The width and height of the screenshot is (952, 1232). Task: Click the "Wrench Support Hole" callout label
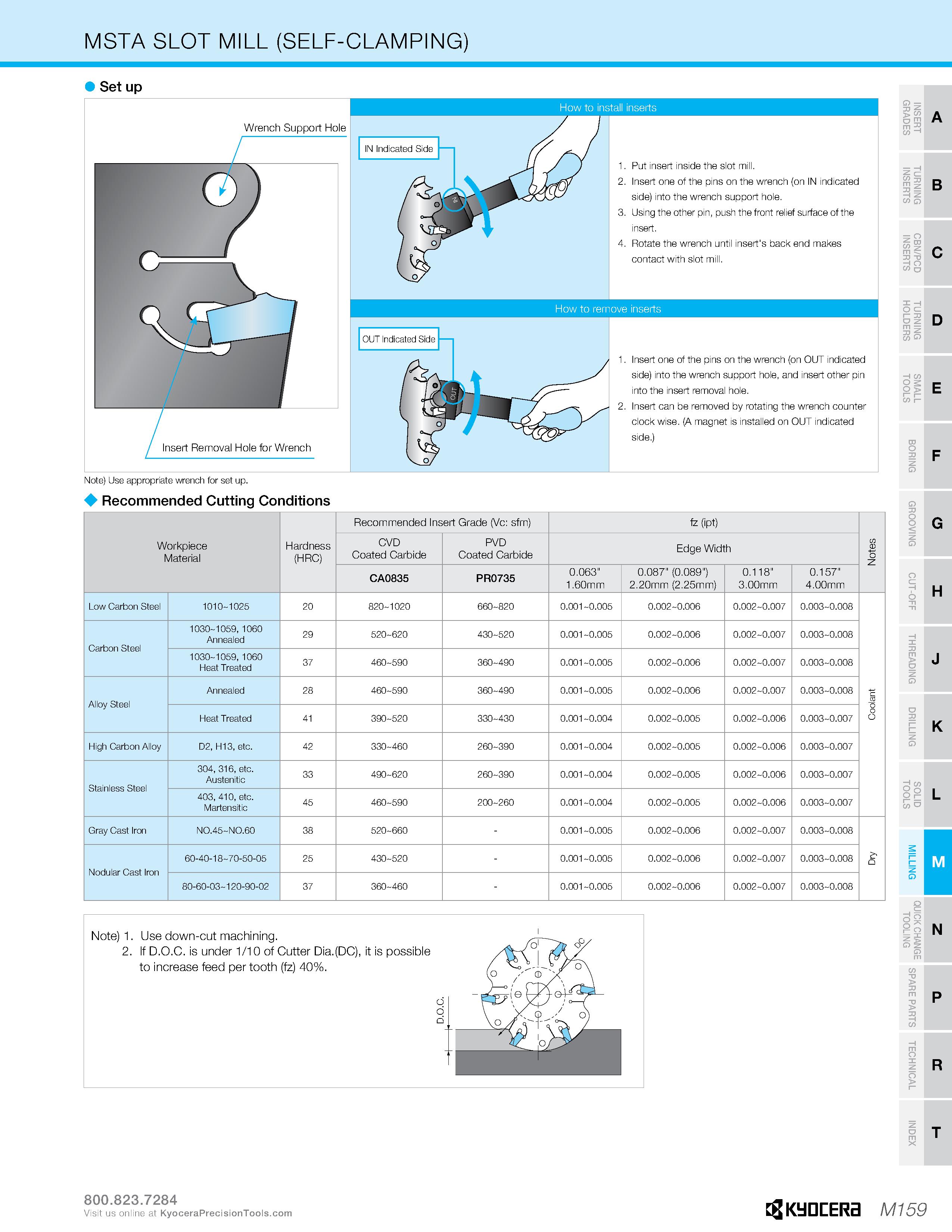295,128
